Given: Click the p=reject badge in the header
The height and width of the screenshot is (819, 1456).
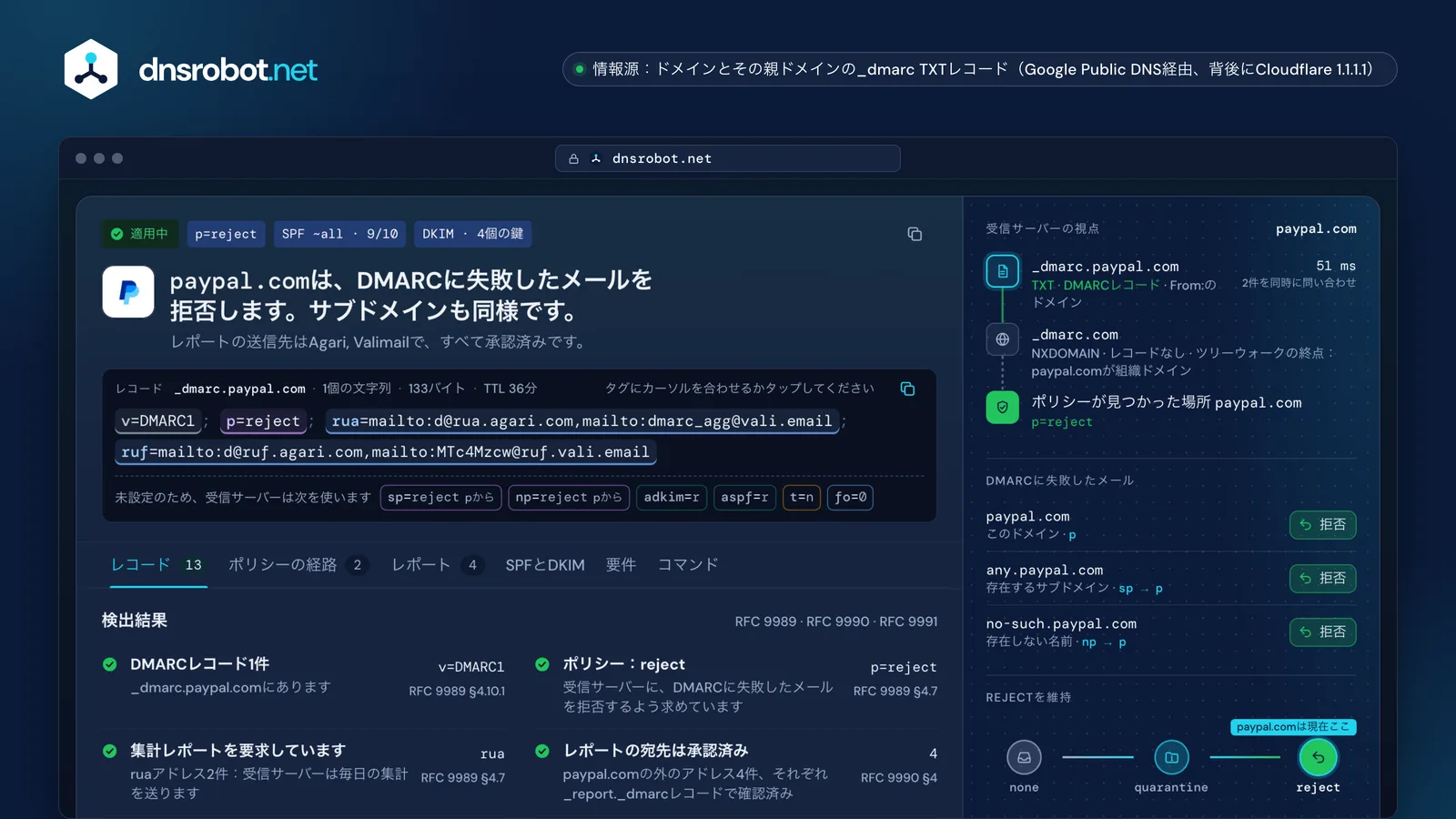Looking at the screenshot, I should [226, 234].
